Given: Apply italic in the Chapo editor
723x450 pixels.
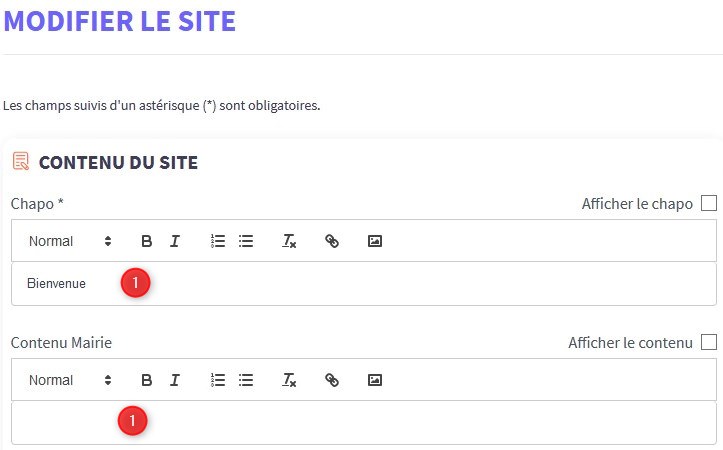Looking at the screenshot, I should pyautogui.click(x=175, y=241).
